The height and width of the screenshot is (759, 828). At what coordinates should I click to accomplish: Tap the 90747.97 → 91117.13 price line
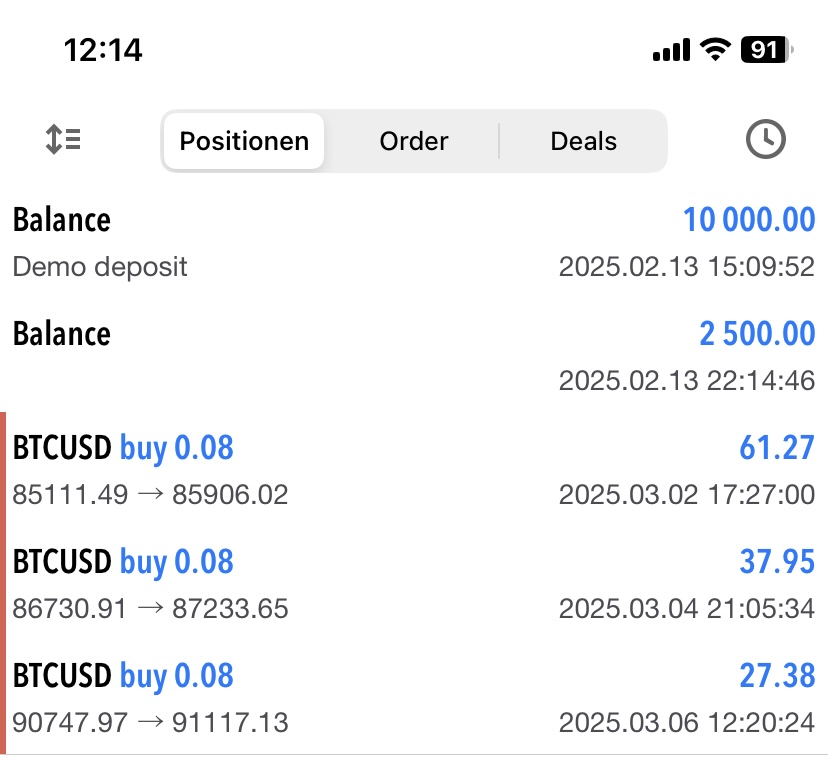coord(150,722)
